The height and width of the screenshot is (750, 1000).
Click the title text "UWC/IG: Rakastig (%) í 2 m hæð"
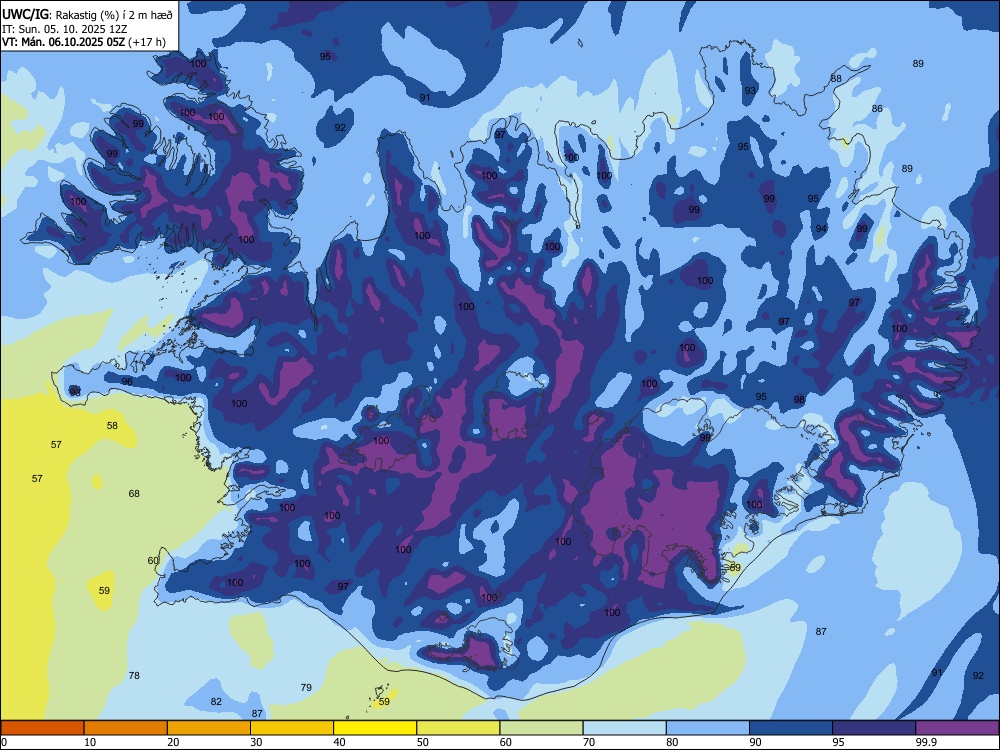tap(87, 15)
